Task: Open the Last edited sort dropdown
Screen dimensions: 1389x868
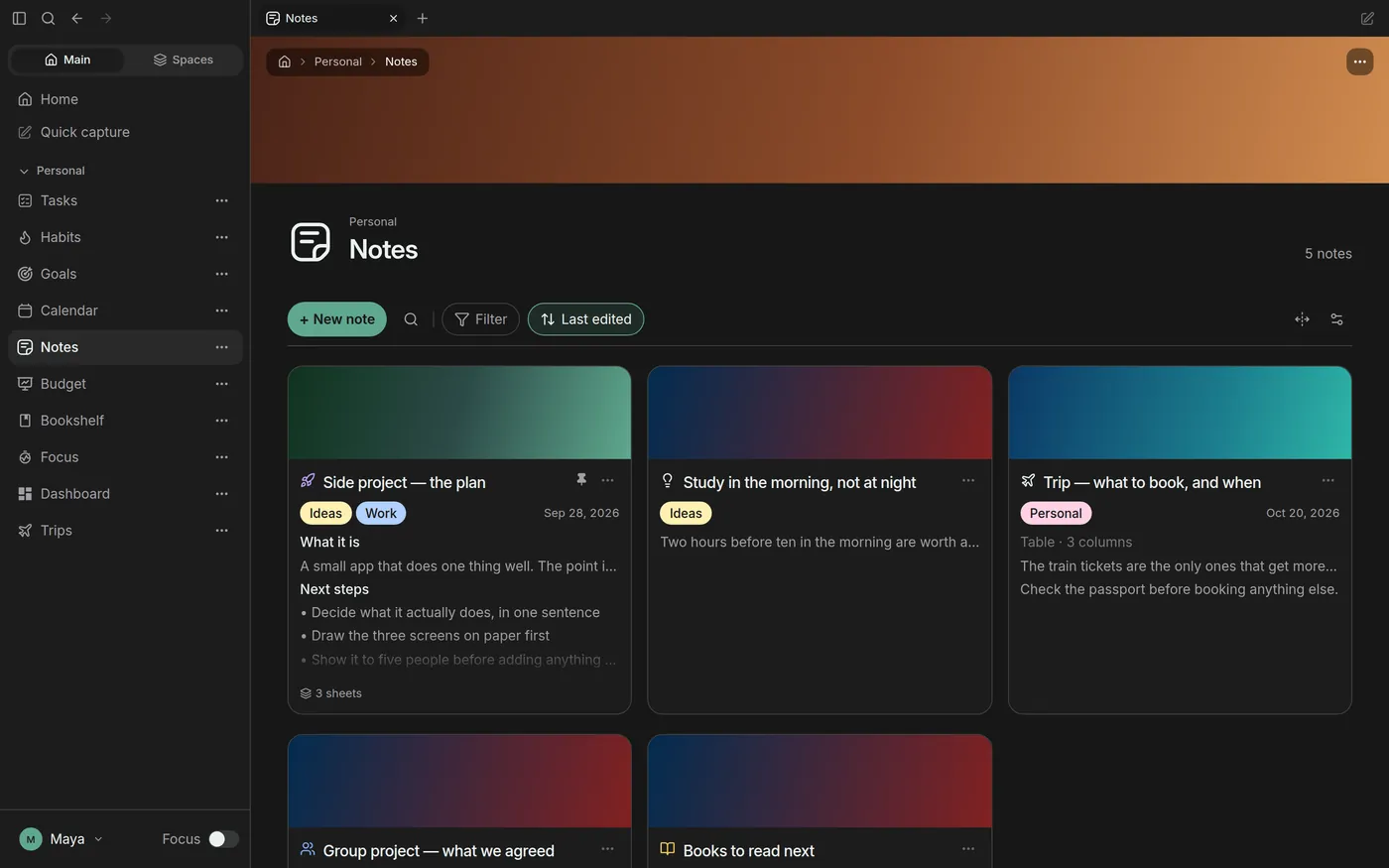Action: (585, 319)
